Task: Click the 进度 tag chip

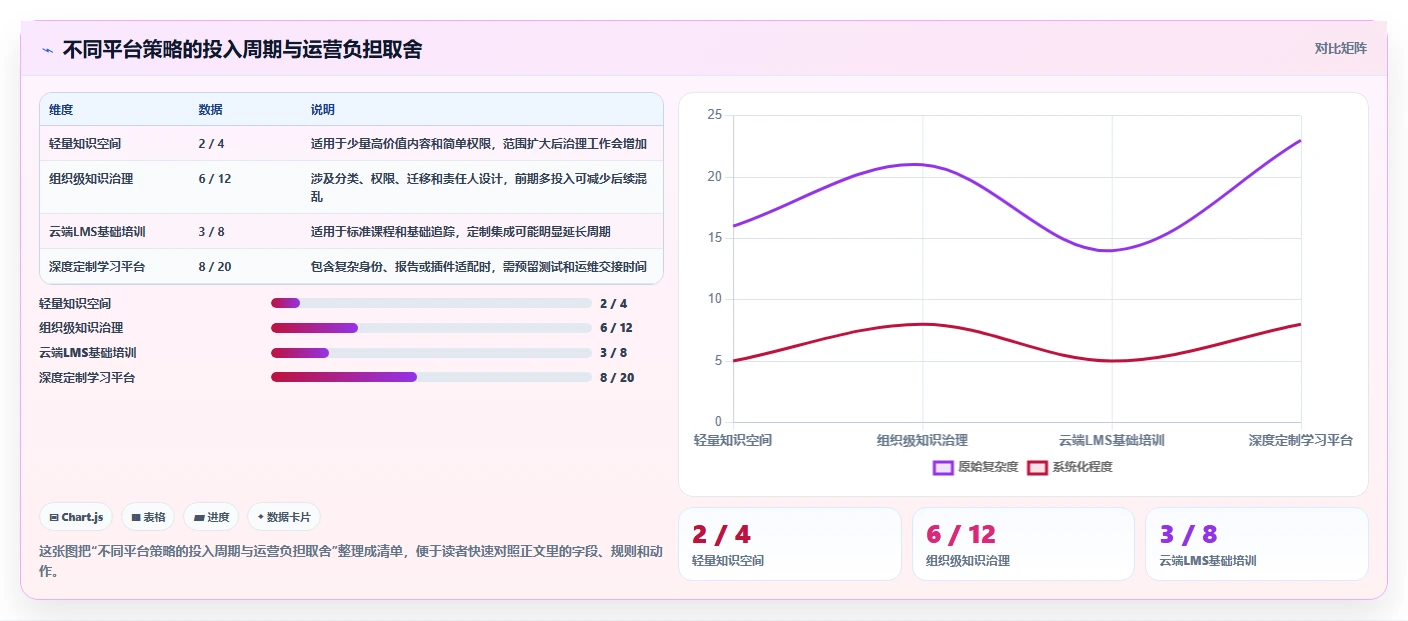Action: tap(211, 517)
